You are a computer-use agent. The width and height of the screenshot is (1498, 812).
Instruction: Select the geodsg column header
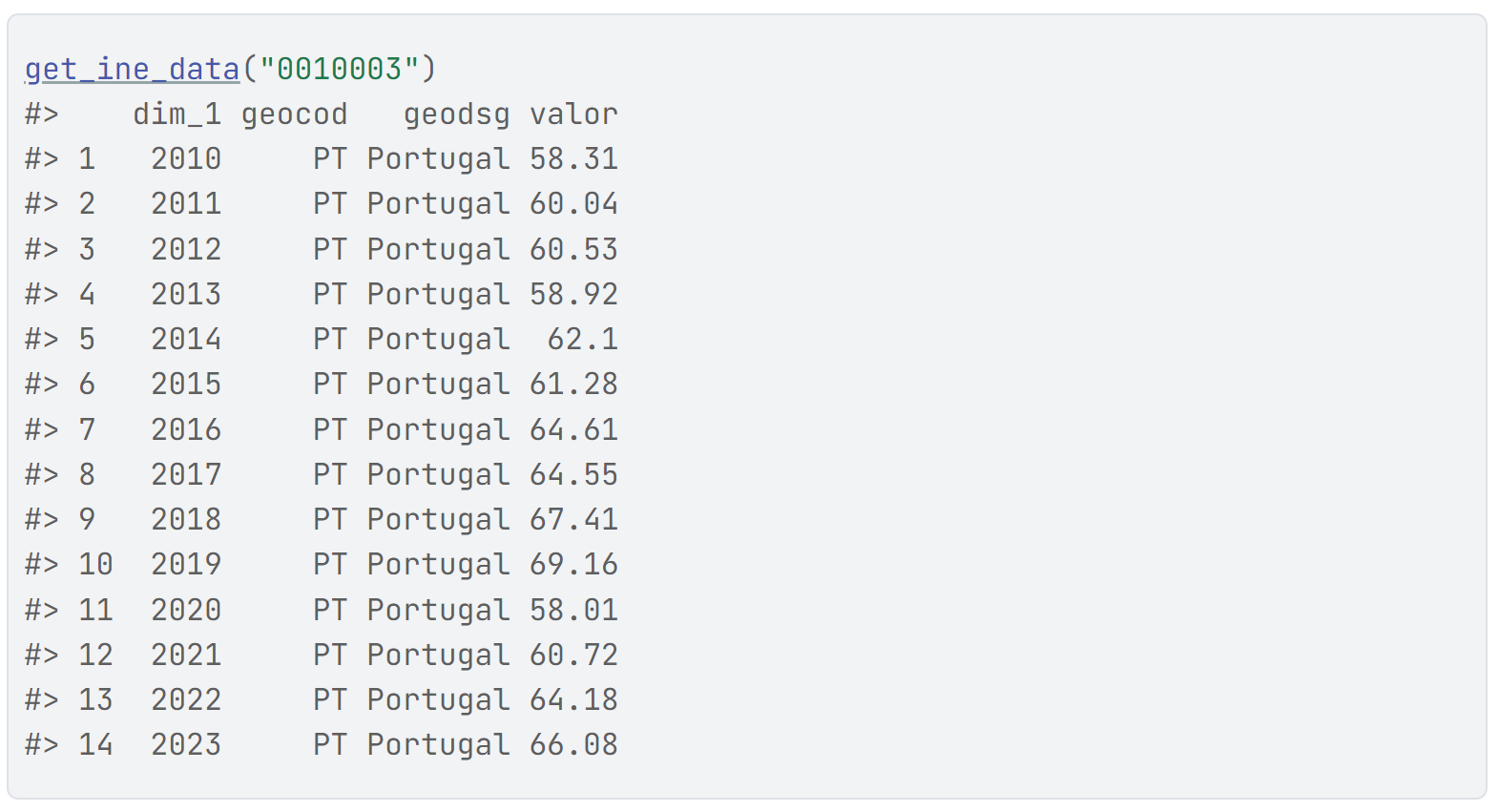click(x=457, y=115)
